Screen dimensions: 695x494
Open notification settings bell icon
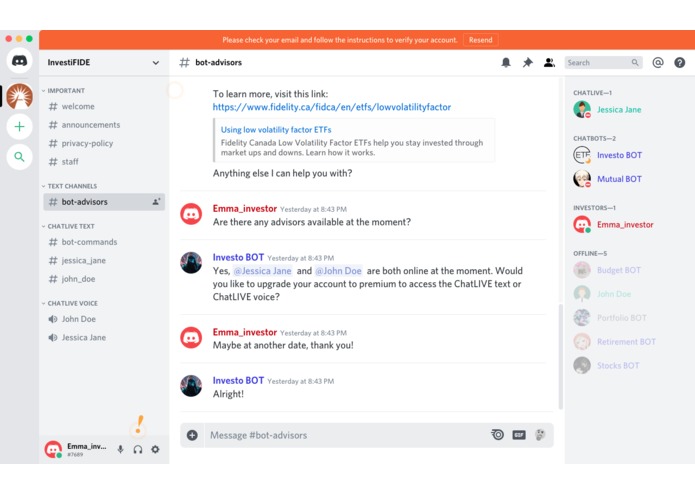pos(506,62)
